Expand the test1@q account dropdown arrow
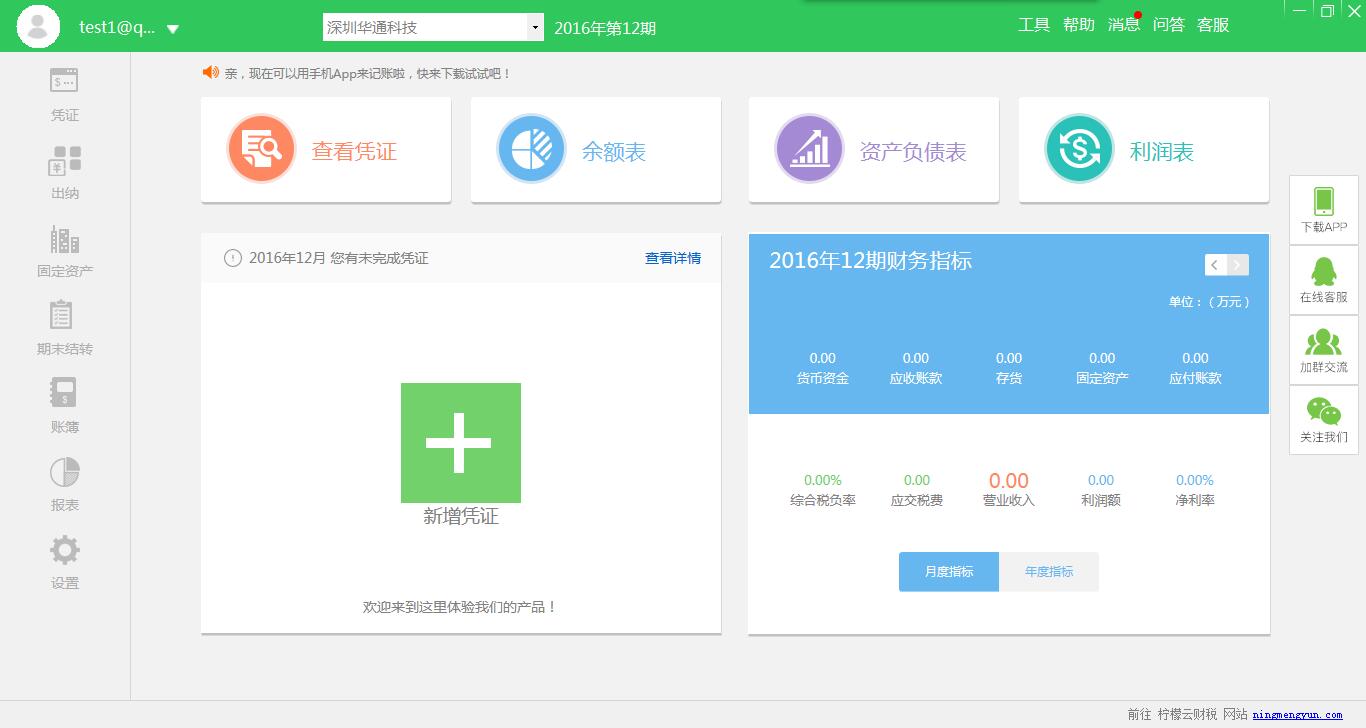 pos(174,29)
